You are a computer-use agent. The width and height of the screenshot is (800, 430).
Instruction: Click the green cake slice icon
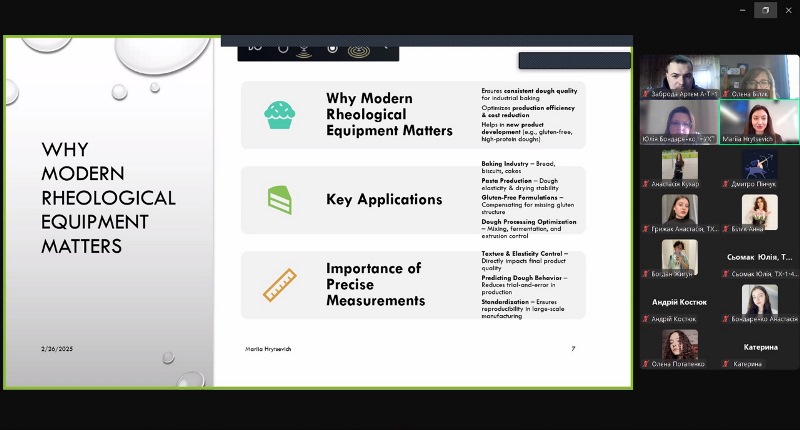[280, 200]
